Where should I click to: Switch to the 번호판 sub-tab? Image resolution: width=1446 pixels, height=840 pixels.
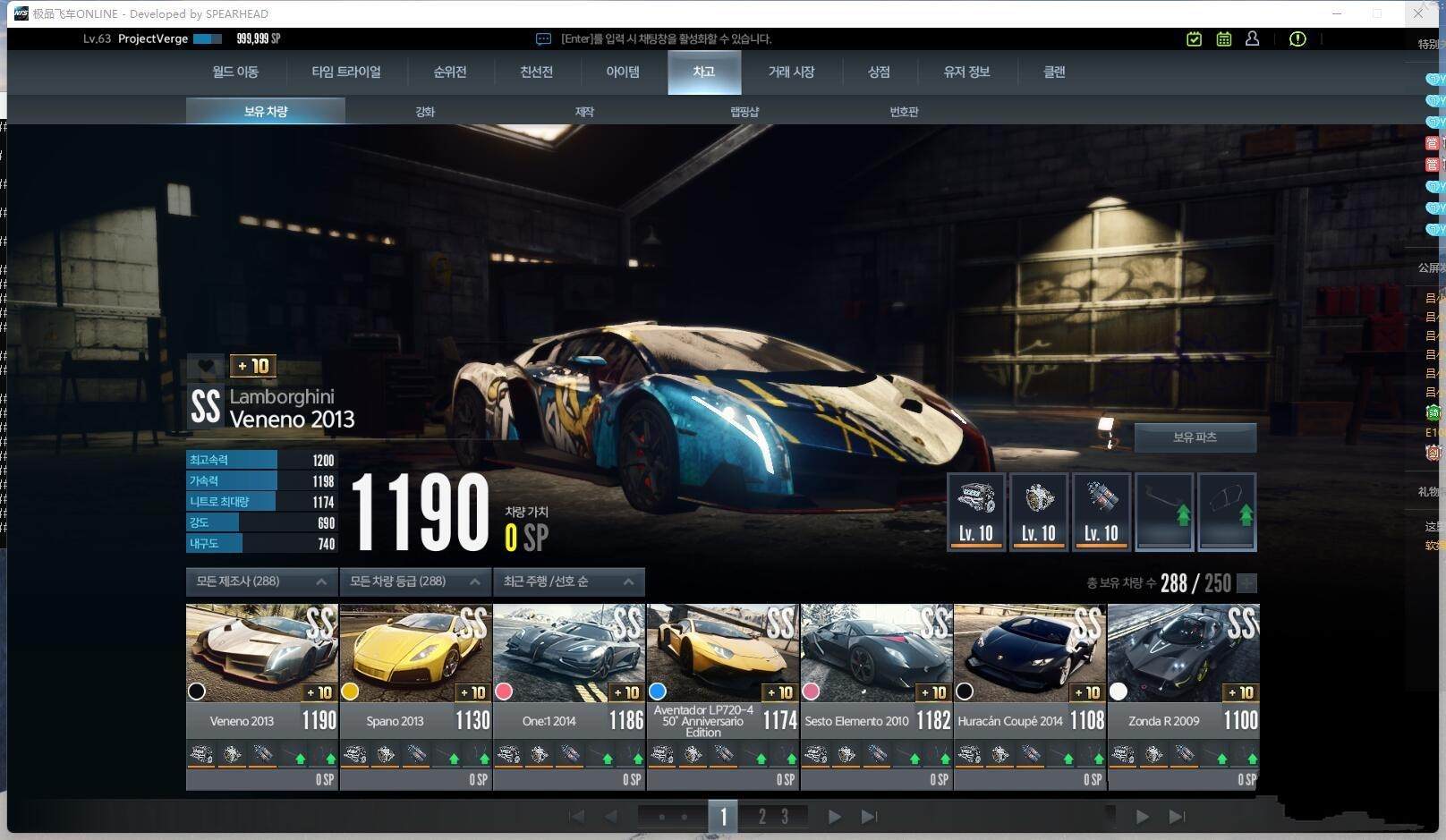[x=904, y=111]
